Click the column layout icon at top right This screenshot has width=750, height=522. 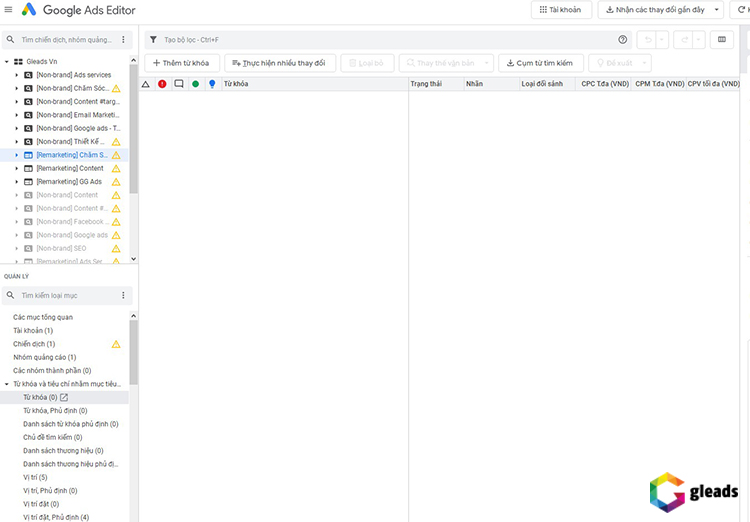pos(722,40)
